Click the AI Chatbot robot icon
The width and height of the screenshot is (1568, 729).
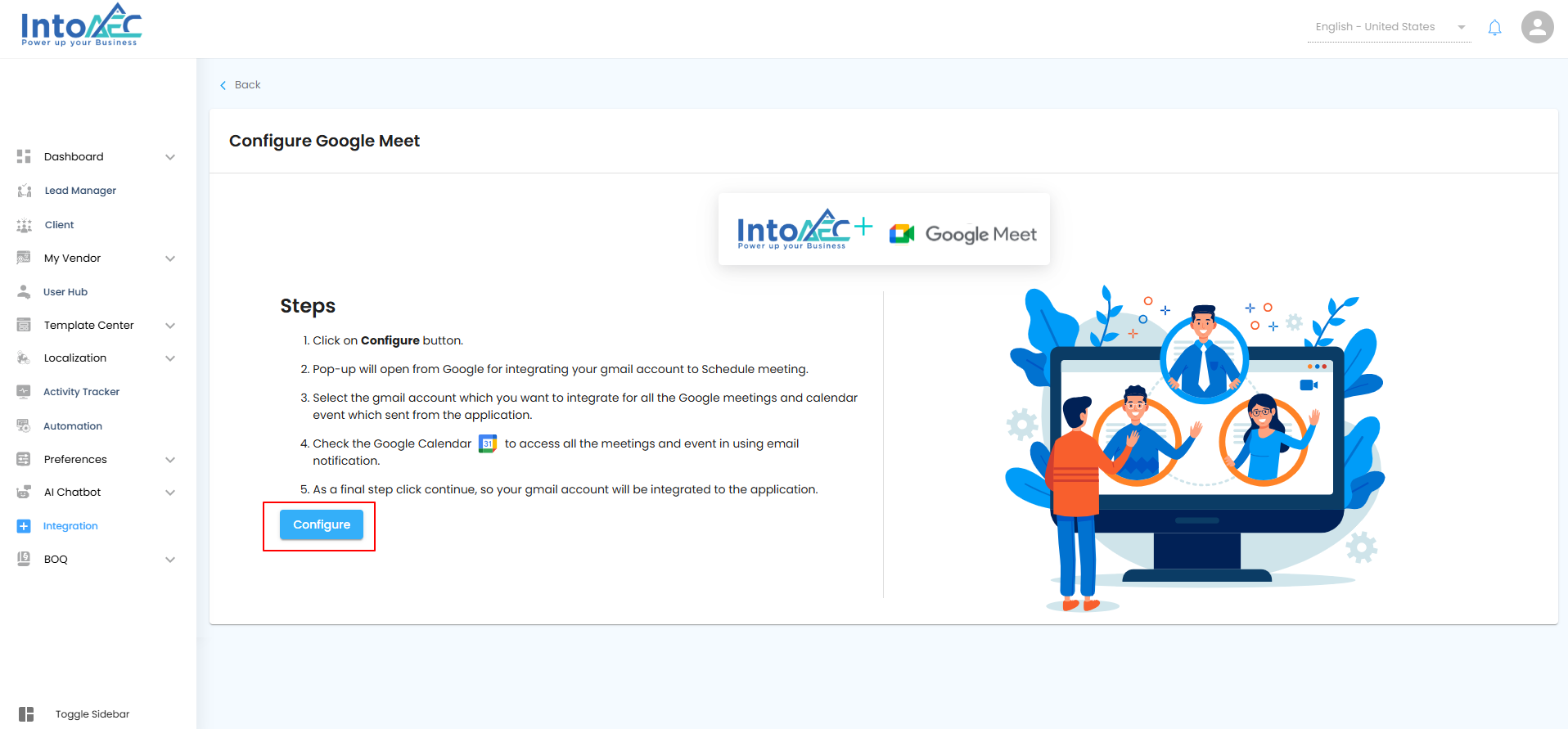(24, 492)
